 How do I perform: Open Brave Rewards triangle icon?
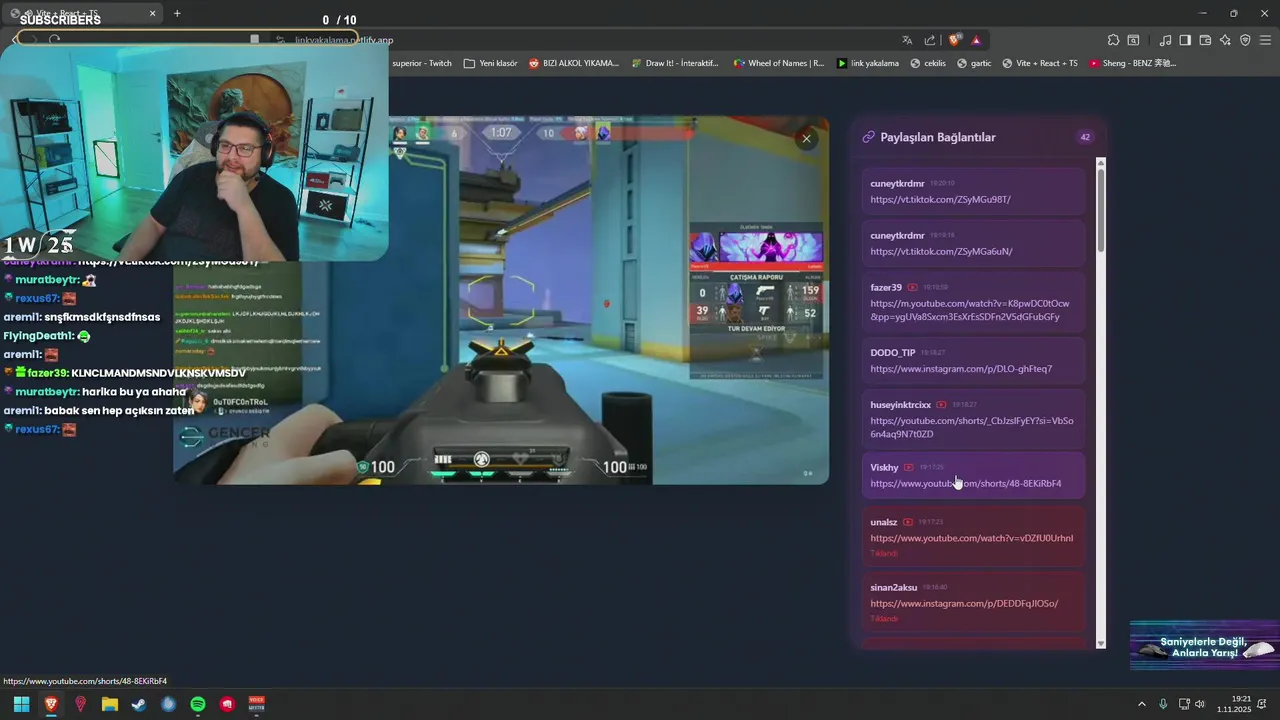(976, 40)
